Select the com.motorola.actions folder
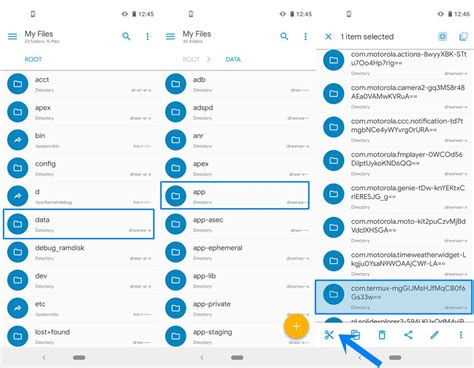This screenshot has width=474, height=368. (x=395, y=62)
